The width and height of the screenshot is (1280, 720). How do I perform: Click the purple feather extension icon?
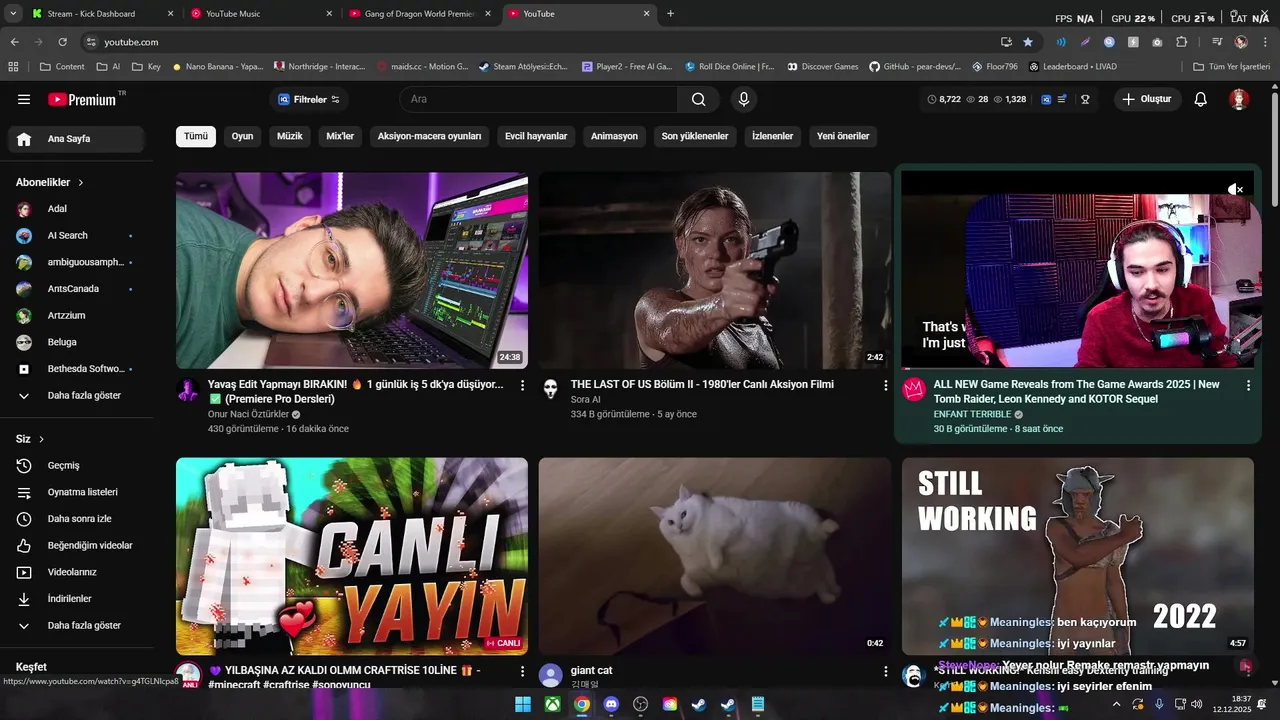pos(1085,42)
